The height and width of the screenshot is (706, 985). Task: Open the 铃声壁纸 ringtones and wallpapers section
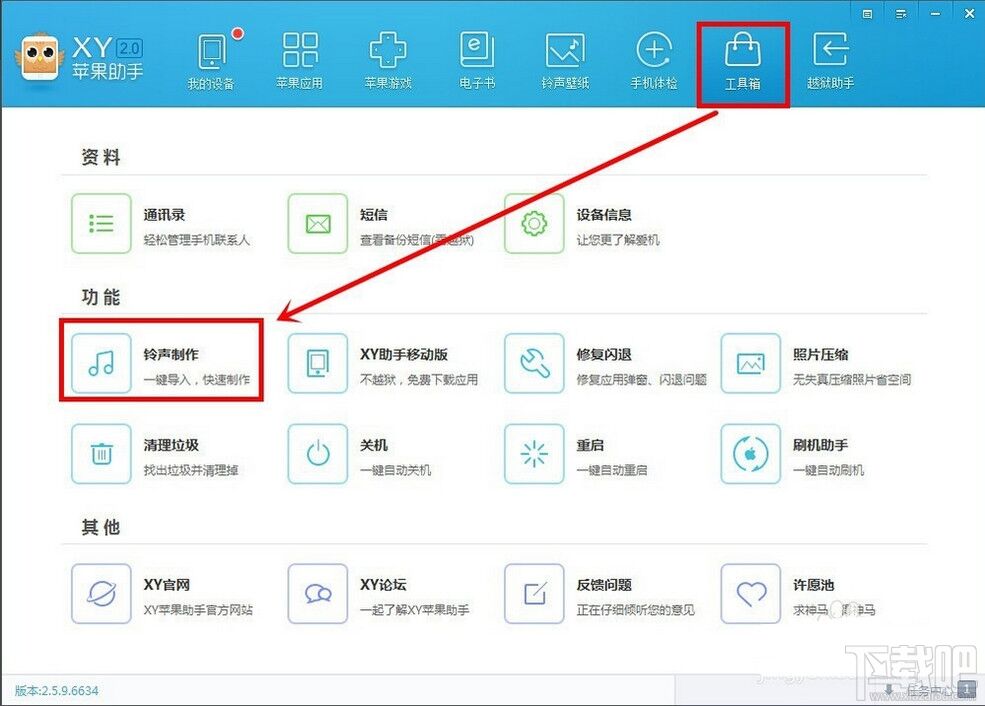tap(565, 60)
